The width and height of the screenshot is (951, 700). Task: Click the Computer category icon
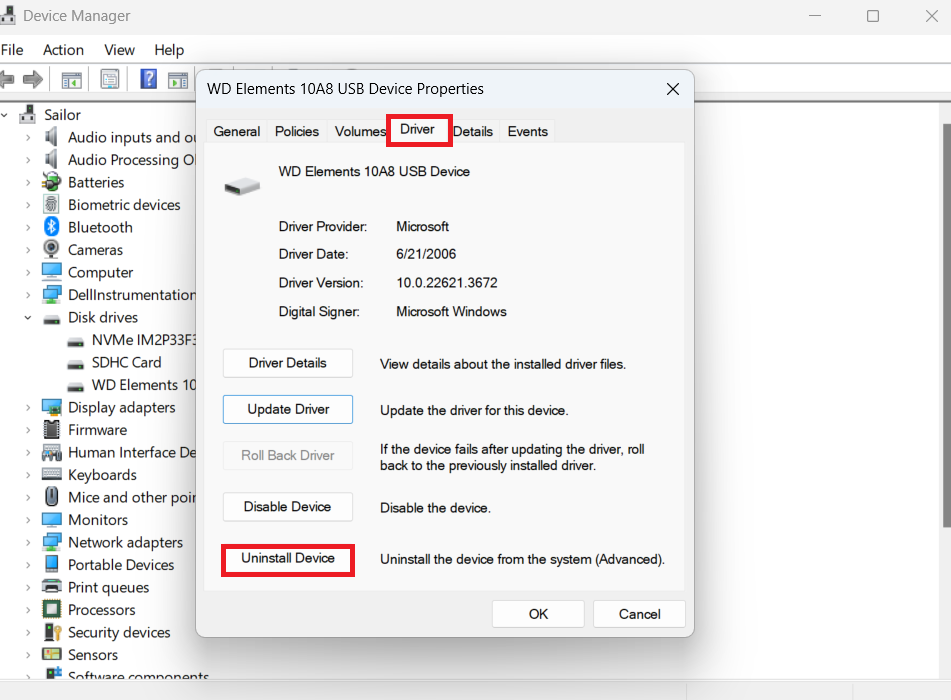point(52,272)
